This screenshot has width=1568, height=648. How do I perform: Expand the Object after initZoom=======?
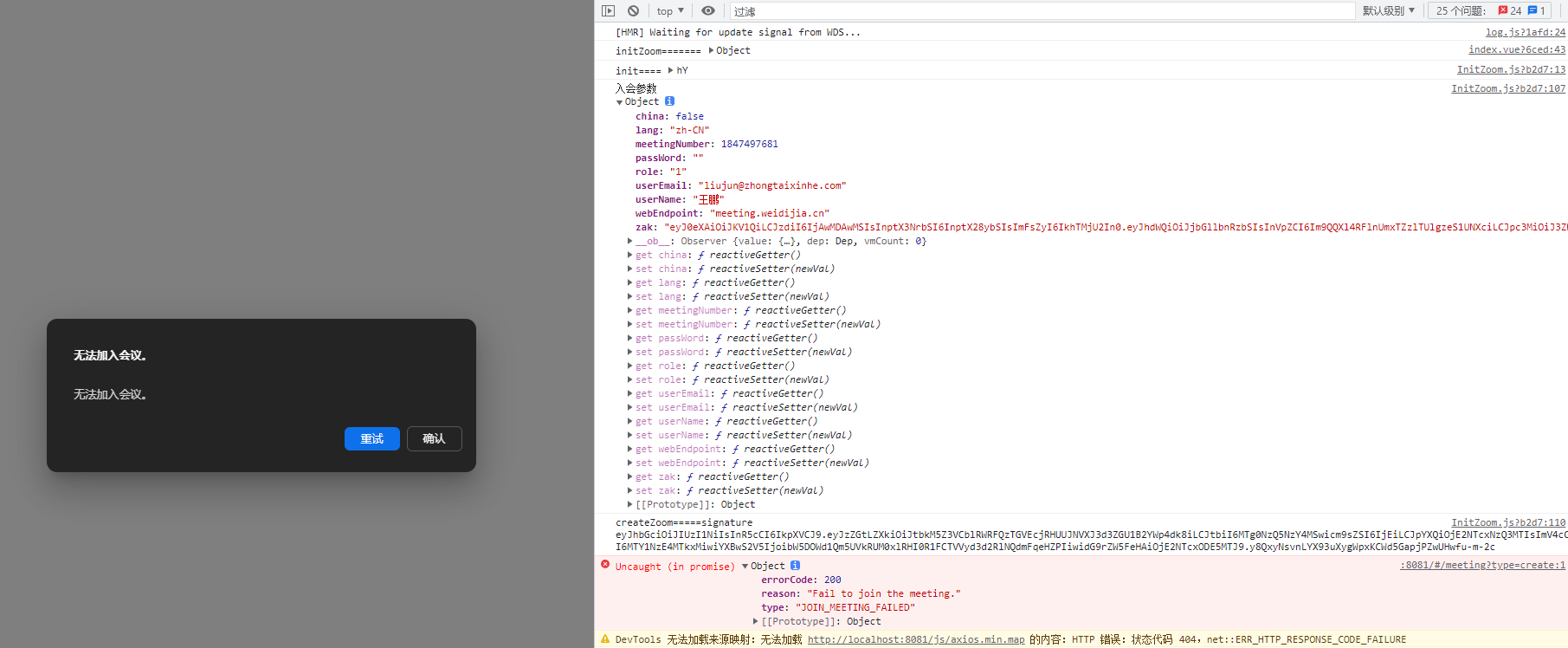point(712,50)
